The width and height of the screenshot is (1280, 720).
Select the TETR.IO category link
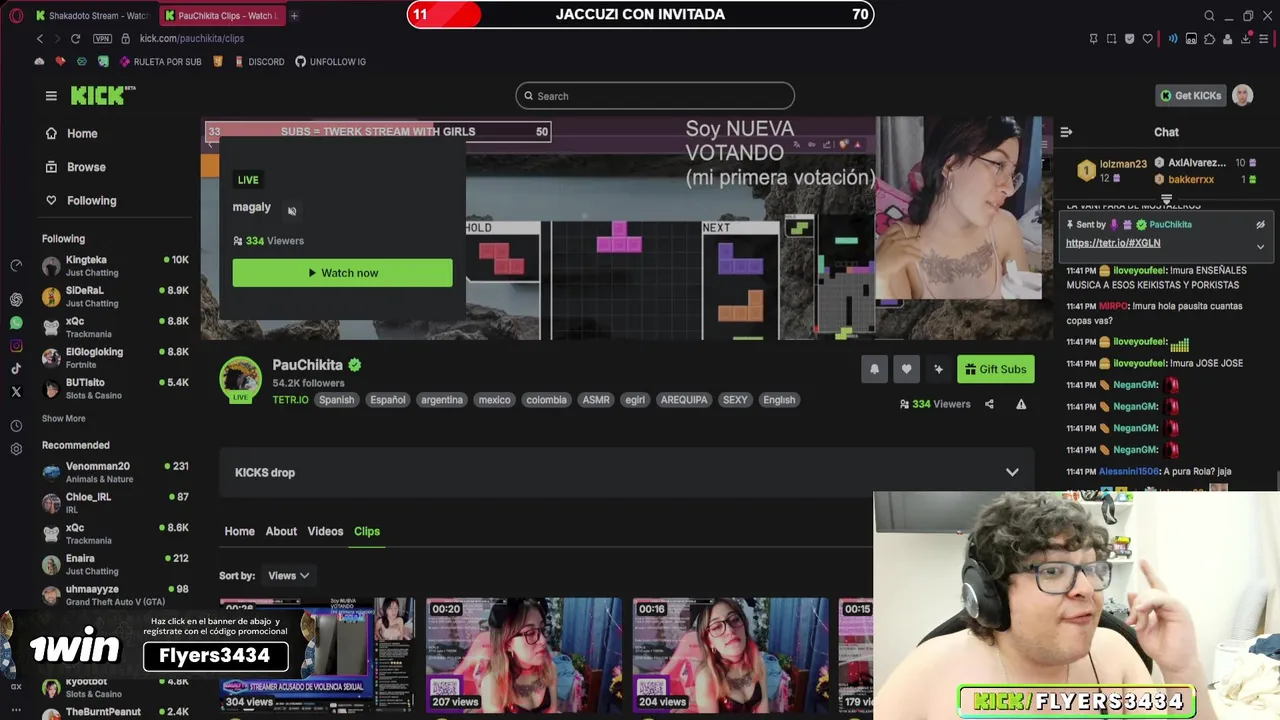[291, 400]
